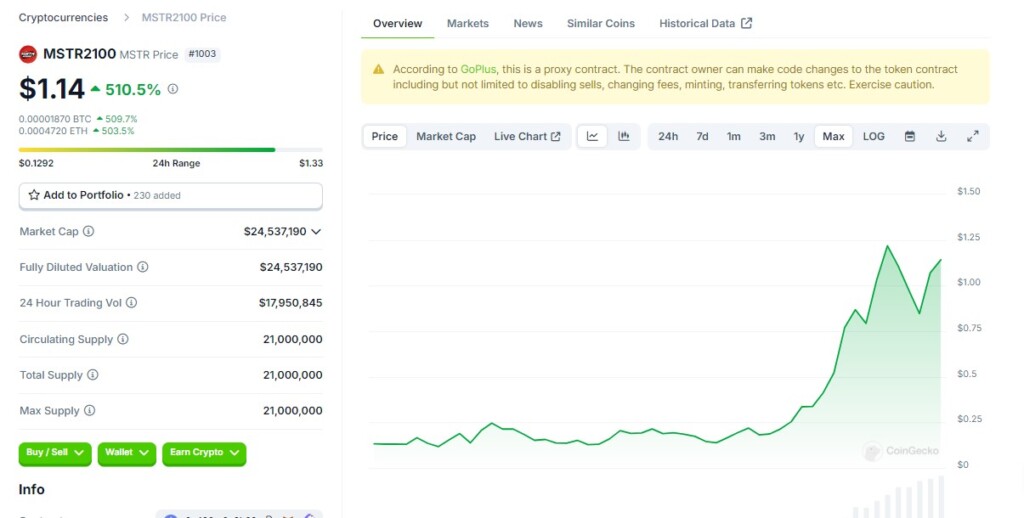Switch to line chart view icon
Viewport: 1024px width, 518px height.
592,137
